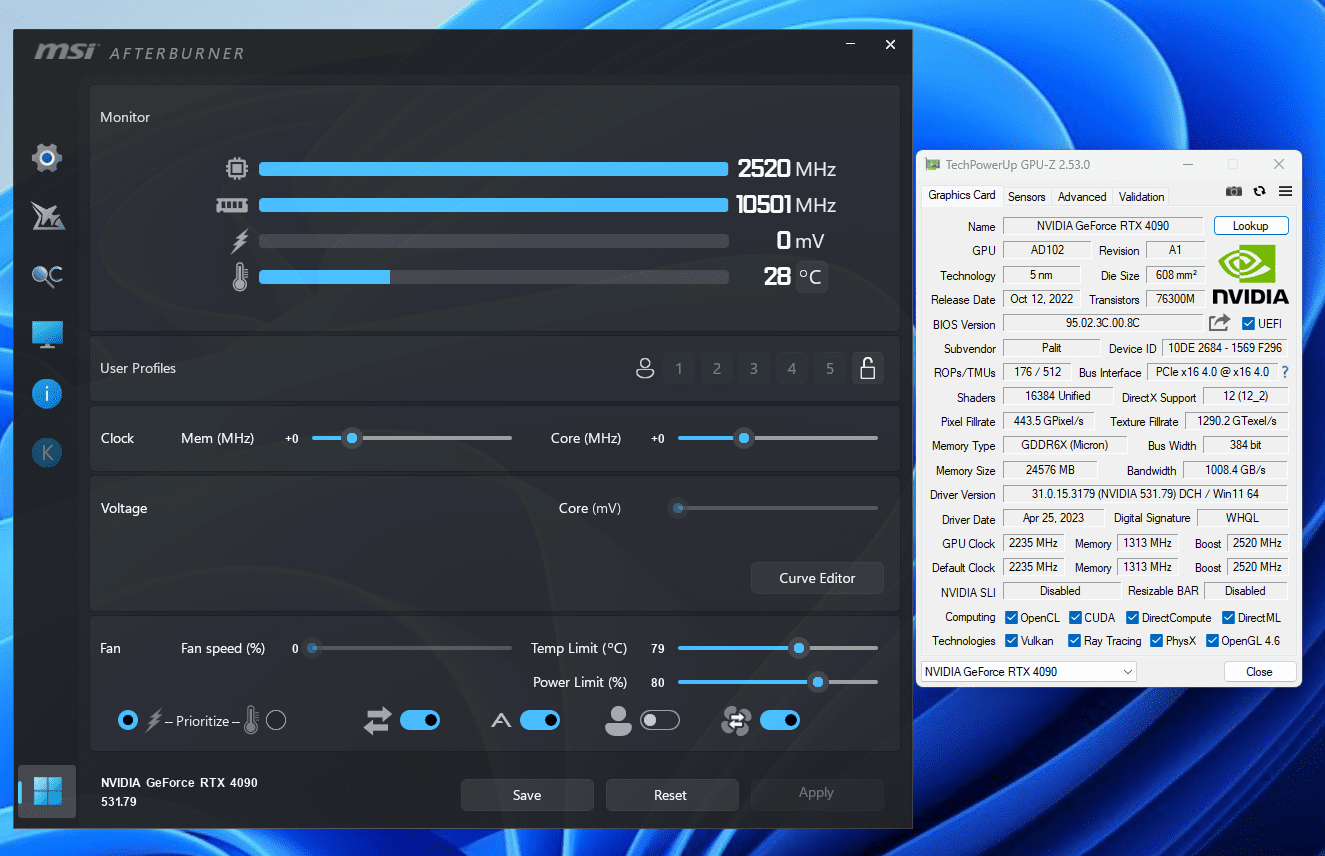Click the Windows logo icon at bottom left
This screenshot has height=856, width=1325.
(47, 791)
